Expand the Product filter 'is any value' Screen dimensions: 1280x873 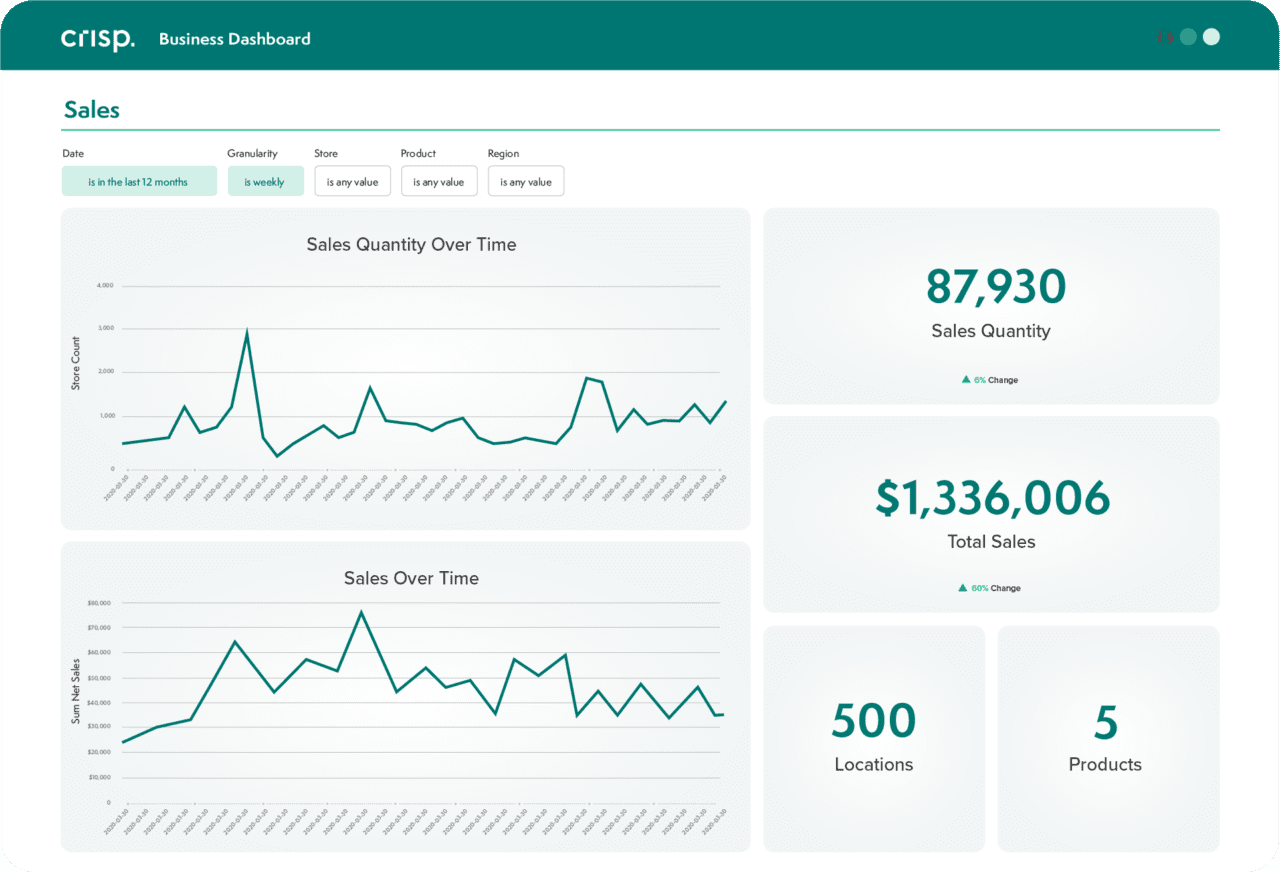(x=439, y=181)
